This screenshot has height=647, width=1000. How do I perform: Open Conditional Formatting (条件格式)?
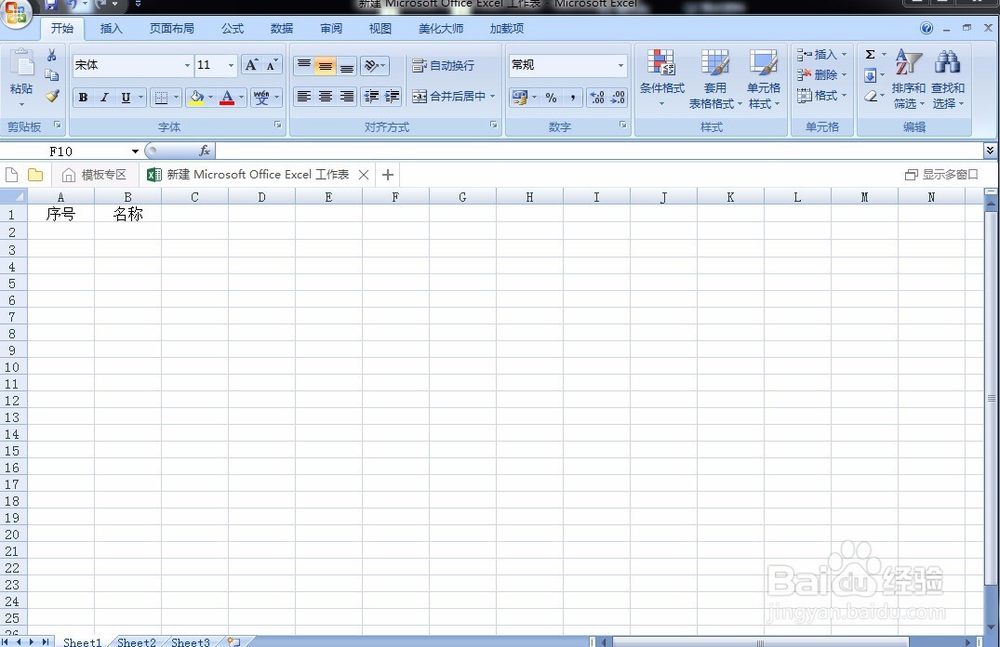pos(662,78)
